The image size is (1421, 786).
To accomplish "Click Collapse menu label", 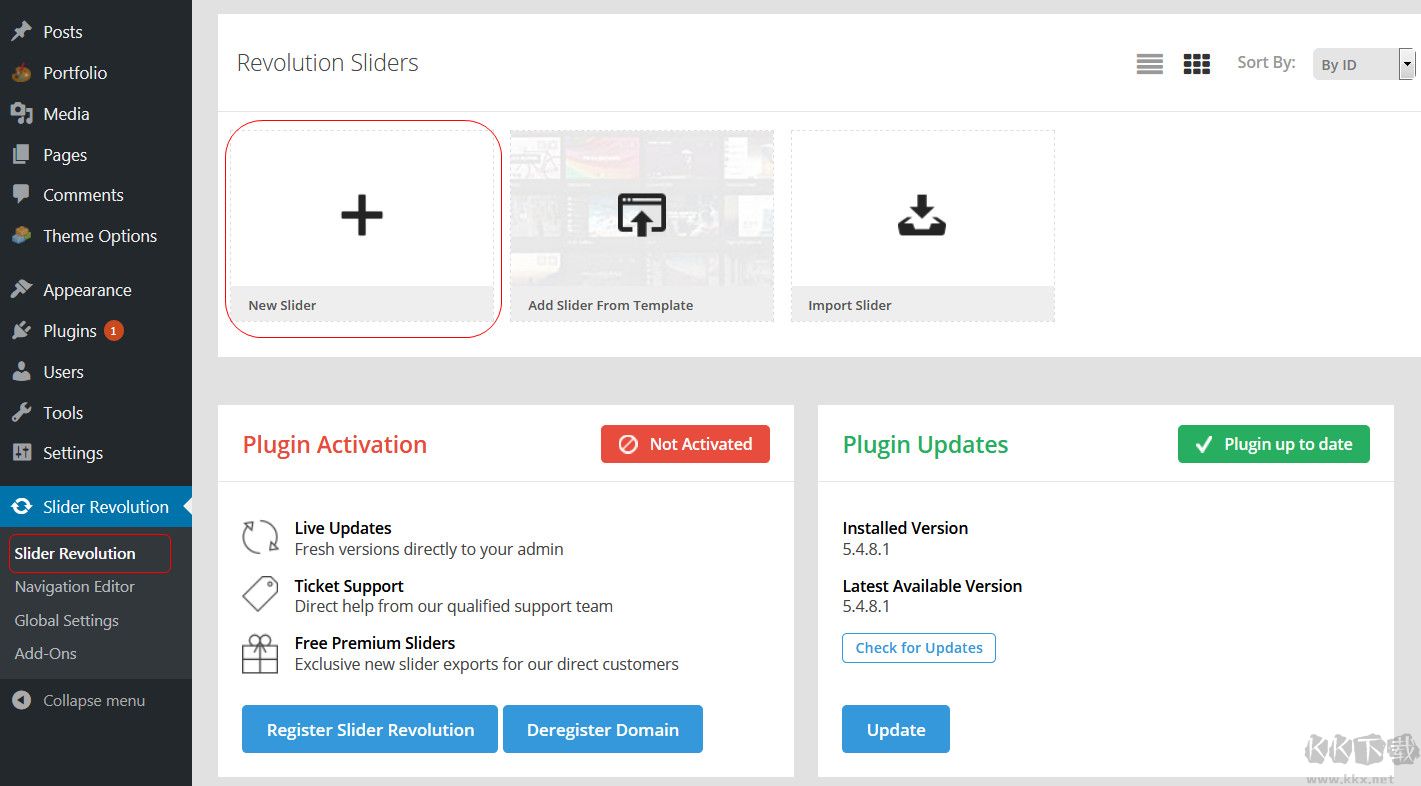I will [94, 701].
